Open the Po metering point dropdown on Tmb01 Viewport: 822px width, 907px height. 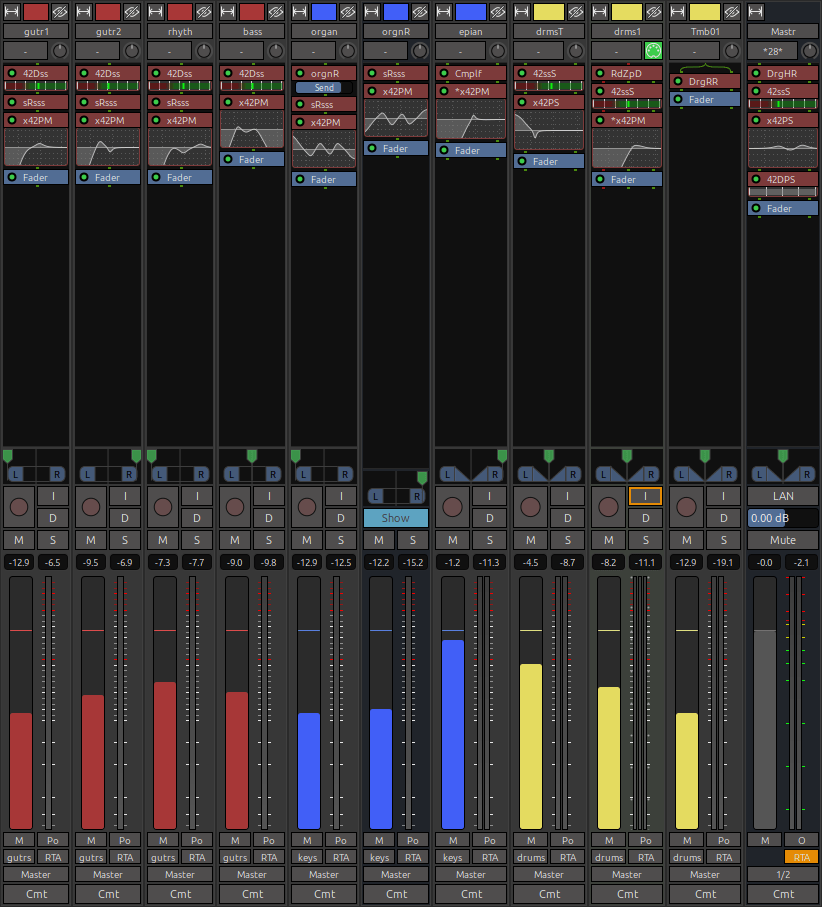724,840
